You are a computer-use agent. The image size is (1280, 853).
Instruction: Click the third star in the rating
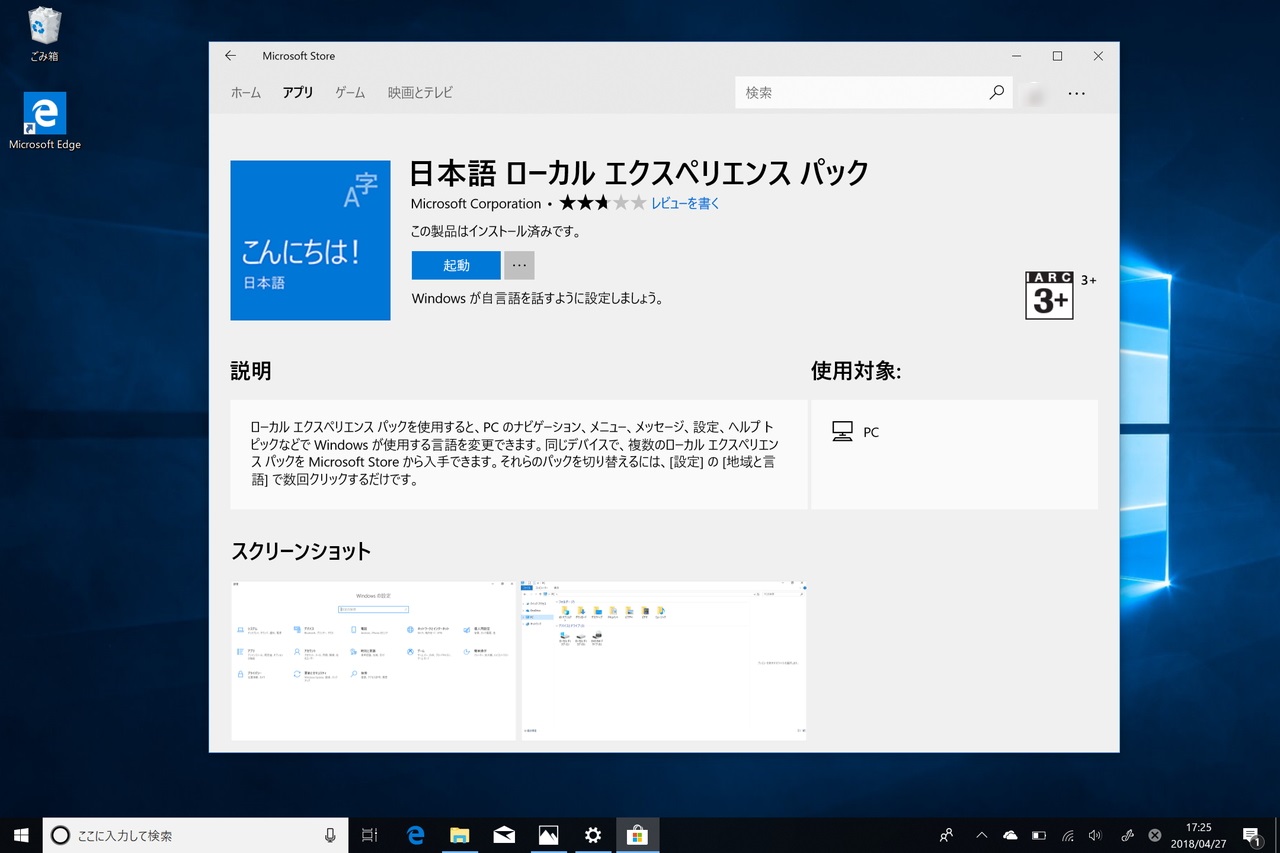[601, 202]
